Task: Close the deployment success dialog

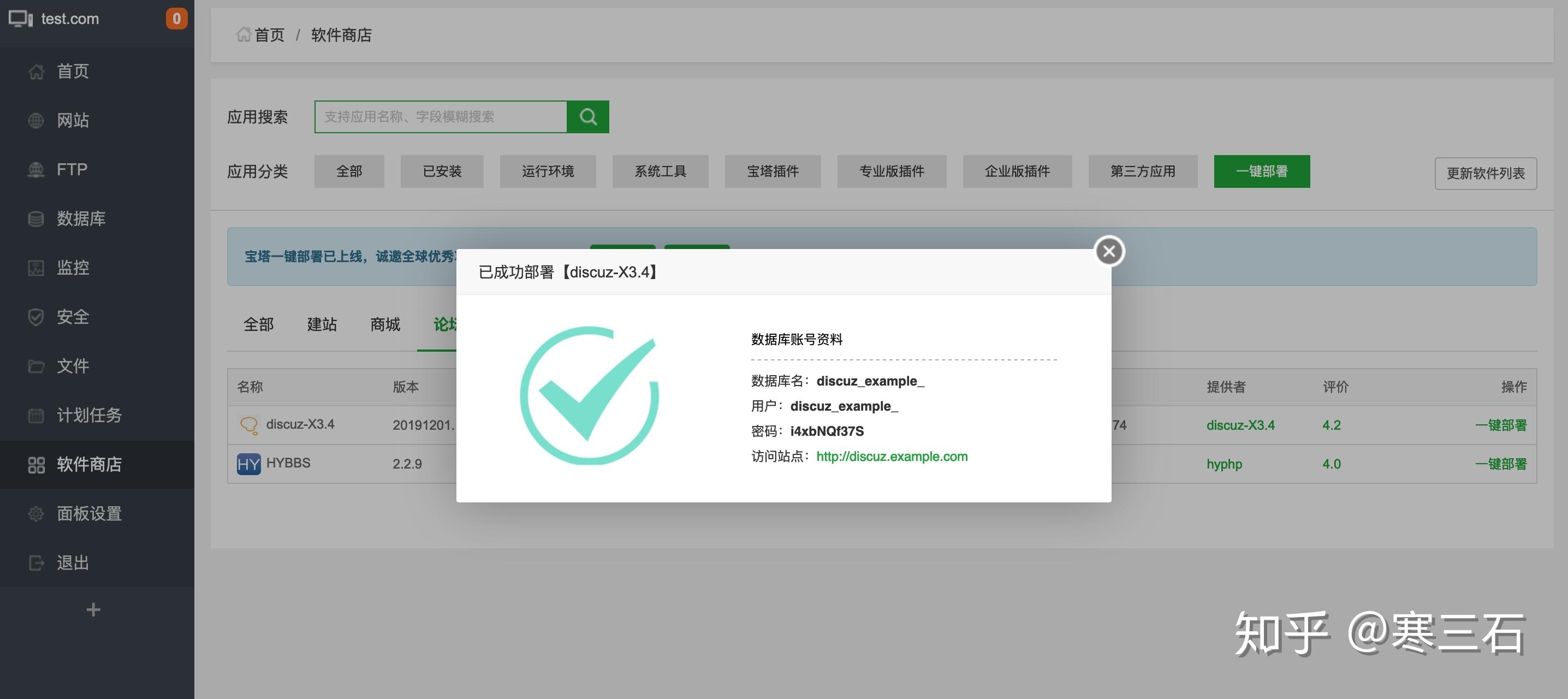Action: coord(1108,250)
